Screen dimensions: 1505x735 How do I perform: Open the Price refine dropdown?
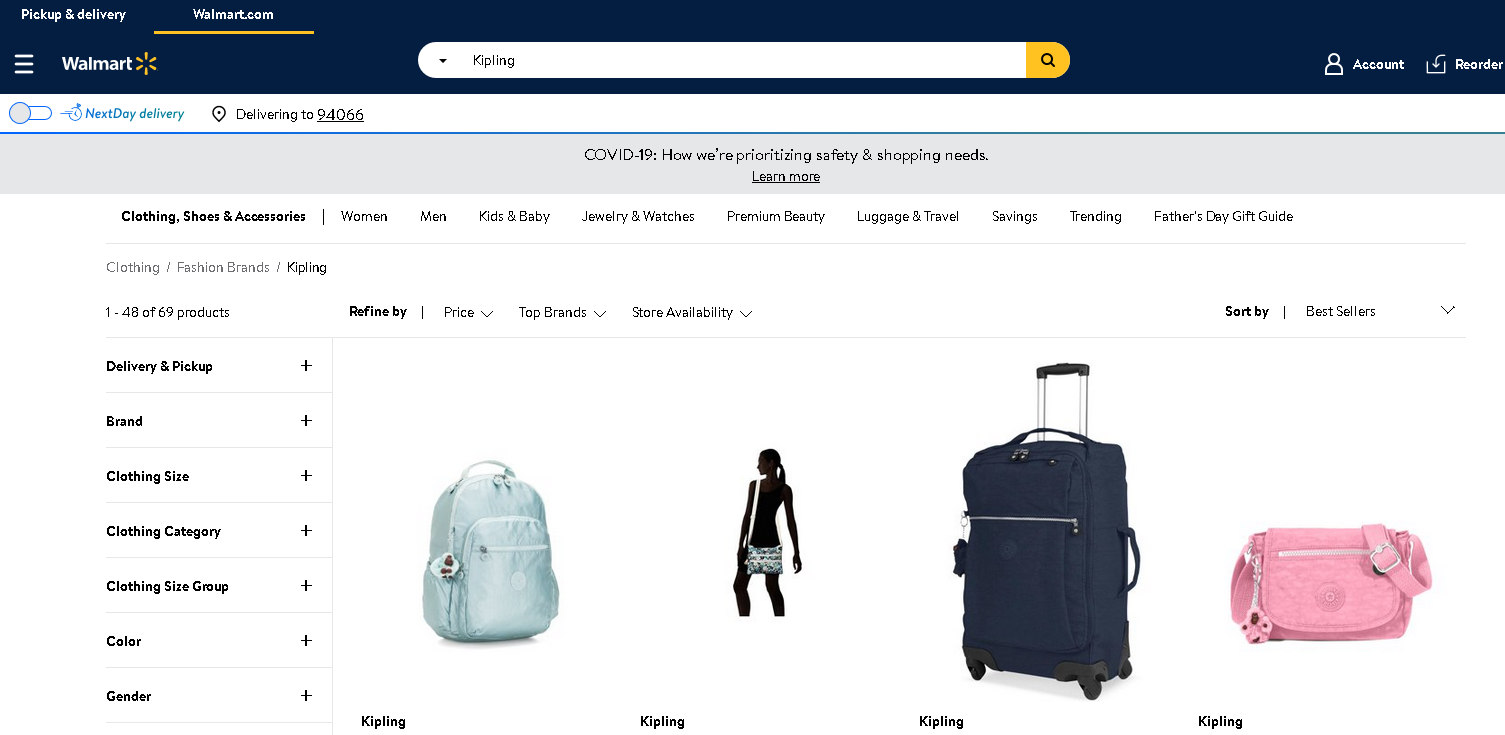tap(468, 313)
